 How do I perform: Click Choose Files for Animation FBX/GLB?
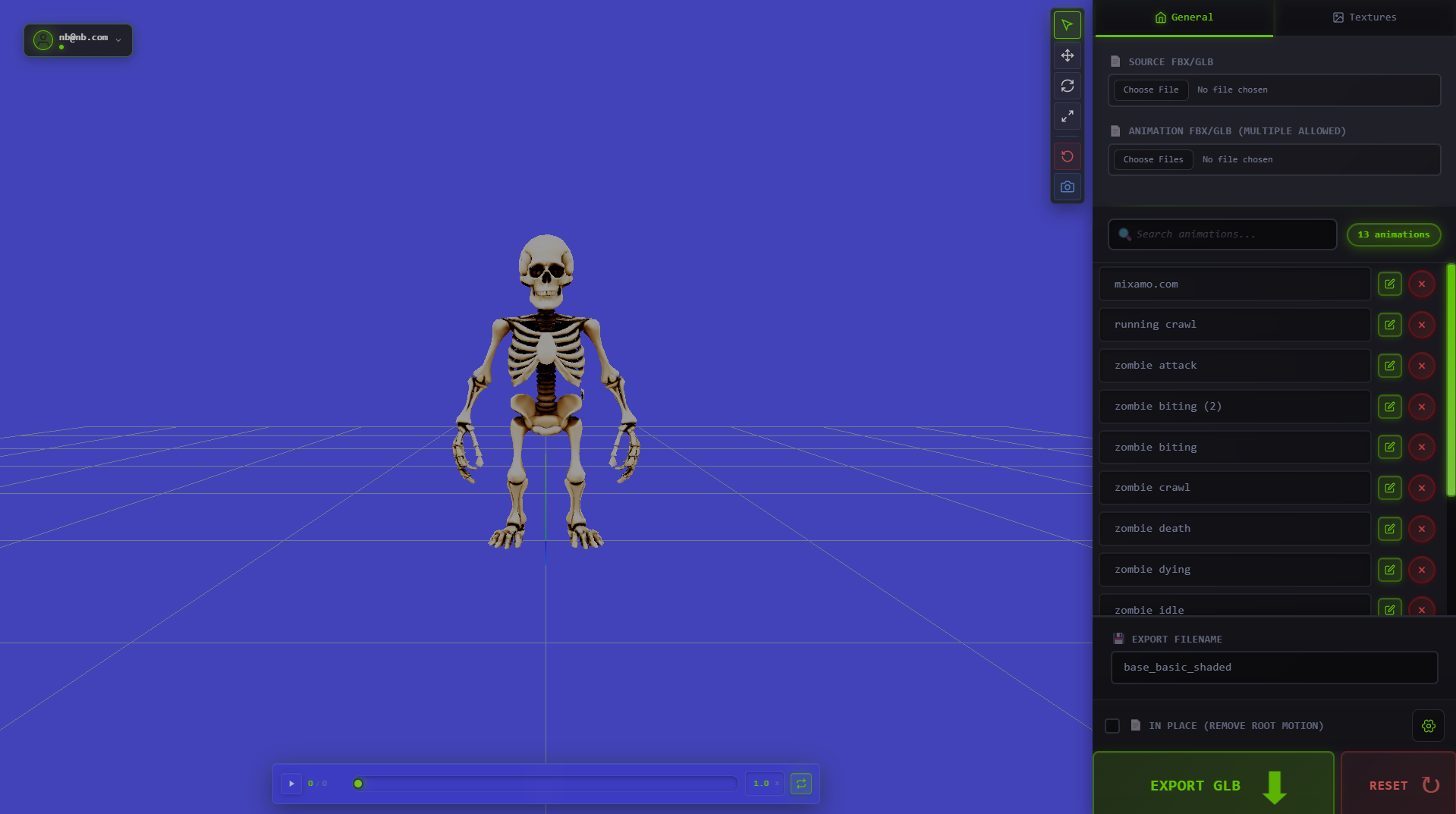point(1153,159)
